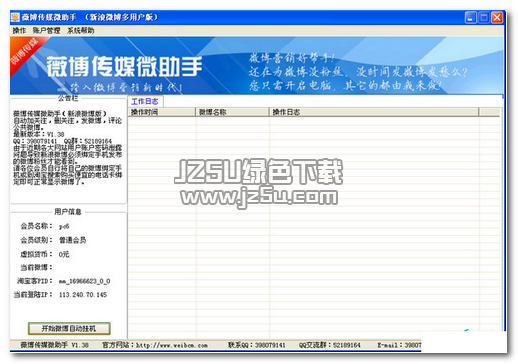This screenshot has width=518, height=364.
Task: Click the 用户信息 group heading
Action: [68, 212]
